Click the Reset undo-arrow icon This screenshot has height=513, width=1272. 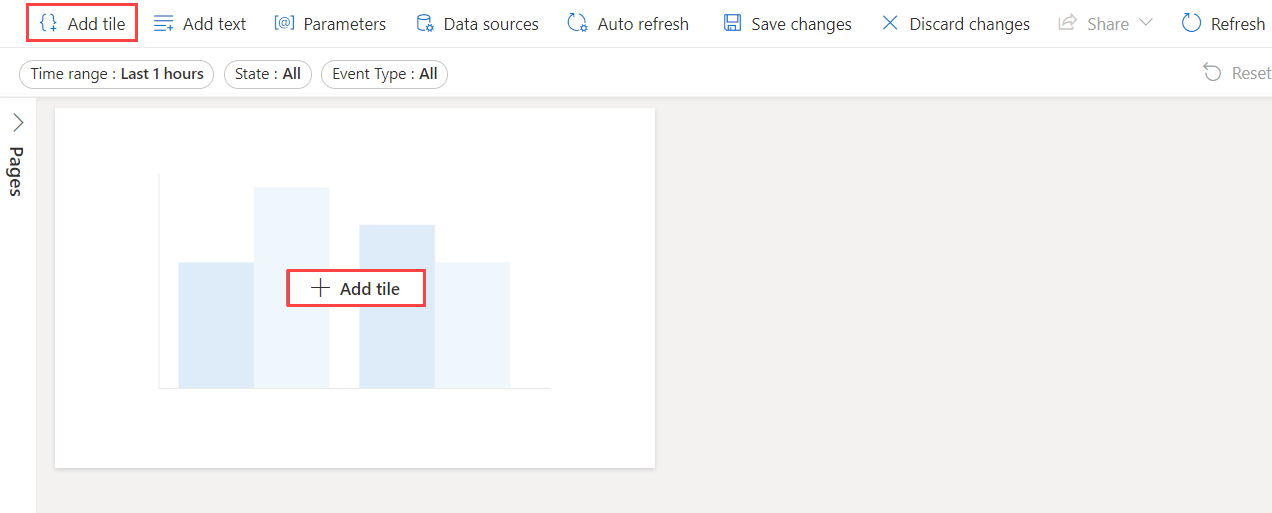coord(1212,73)
